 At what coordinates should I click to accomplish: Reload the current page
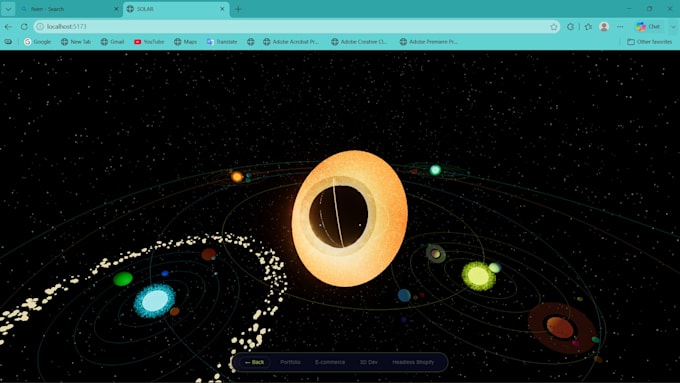click(x=24, y=26)
